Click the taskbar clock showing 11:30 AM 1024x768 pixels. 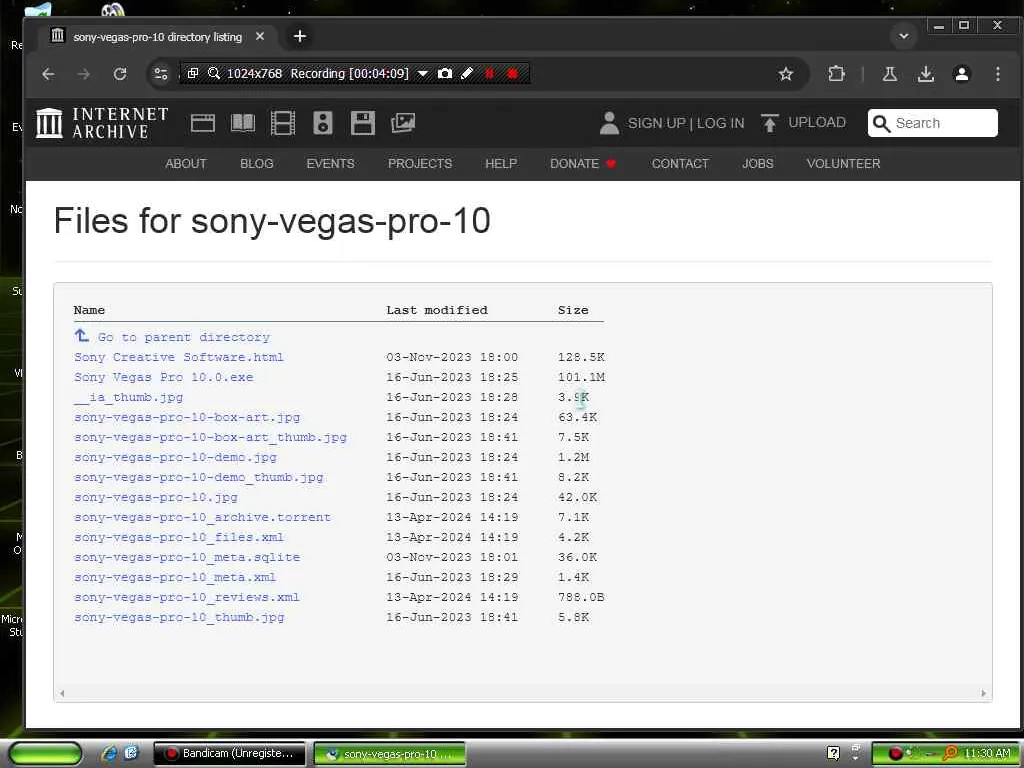pos(987,754)
